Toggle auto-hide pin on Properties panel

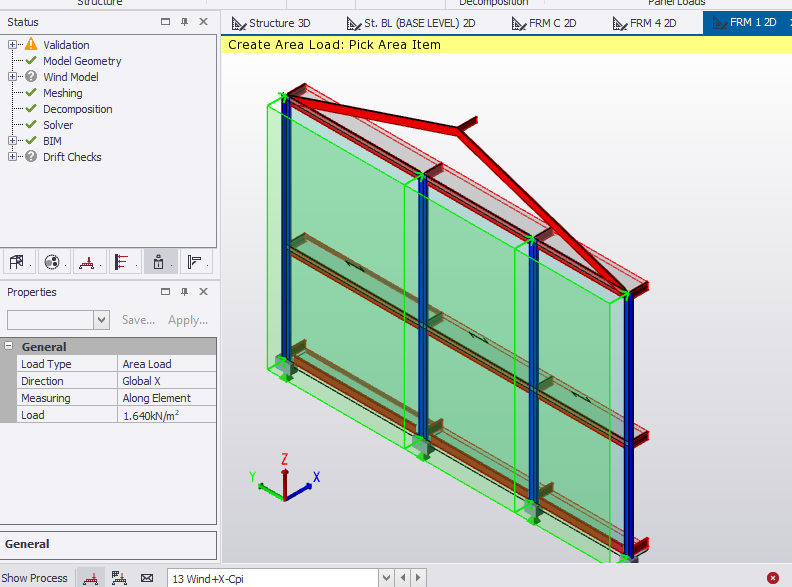(x=184, y=291)
